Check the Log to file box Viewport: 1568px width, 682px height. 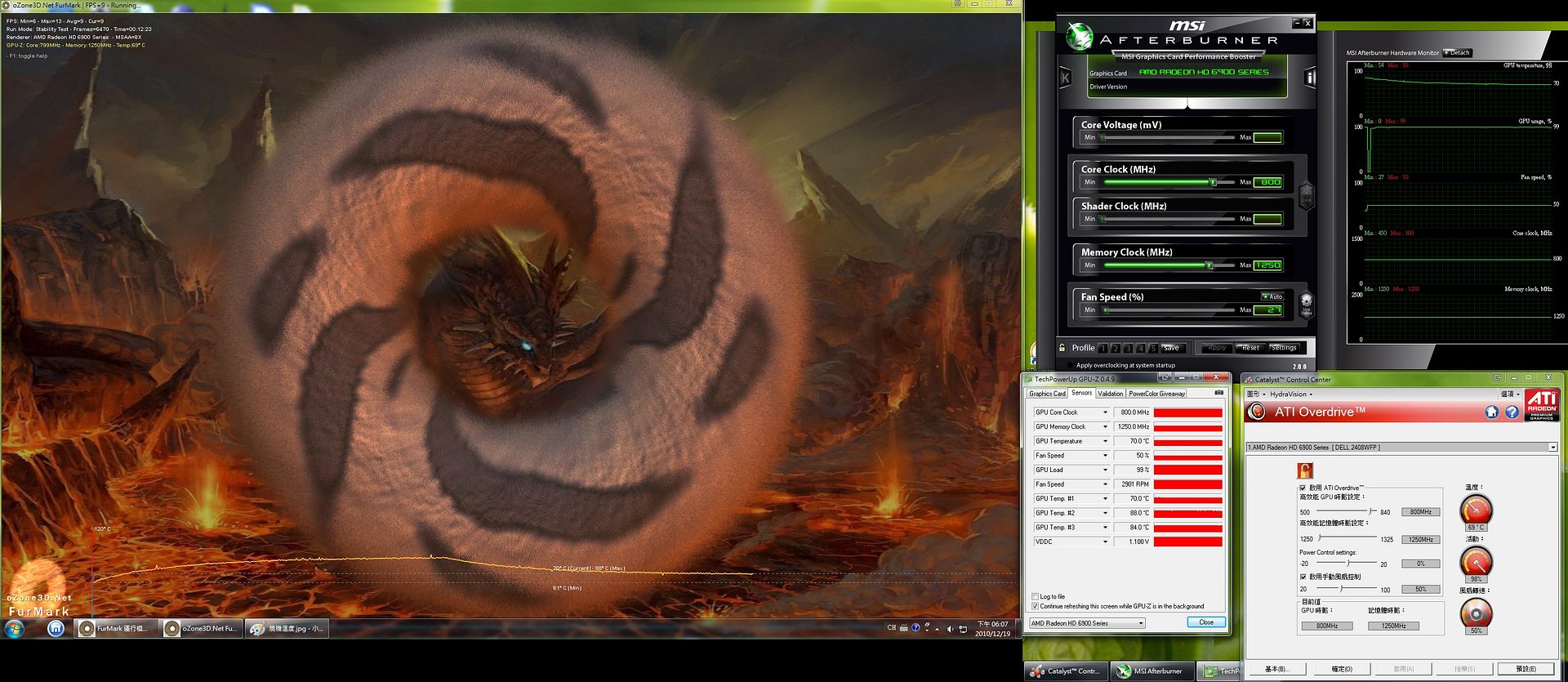coord(1035,596)
